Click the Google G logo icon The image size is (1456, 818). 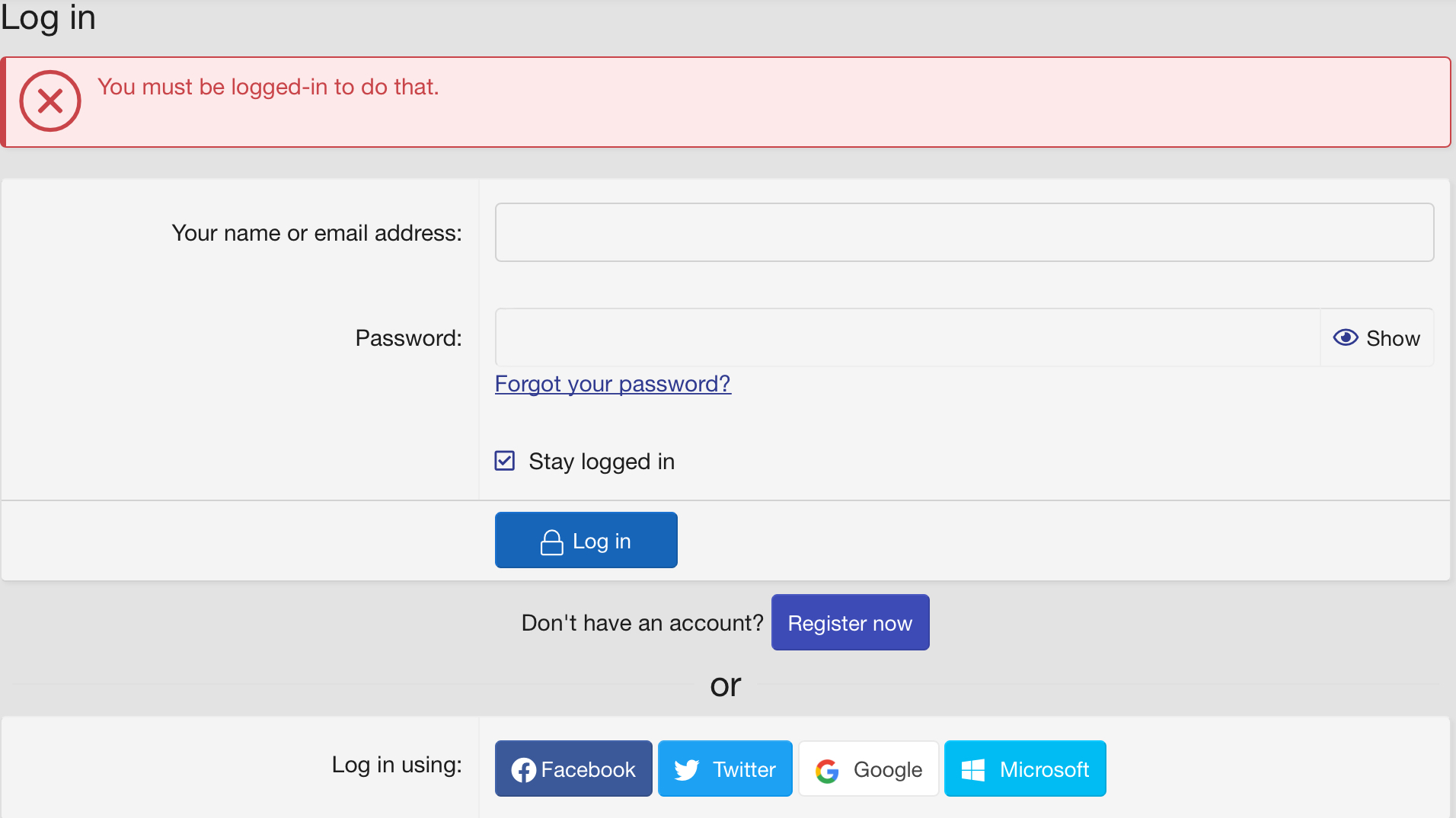[x=827, y=771]
